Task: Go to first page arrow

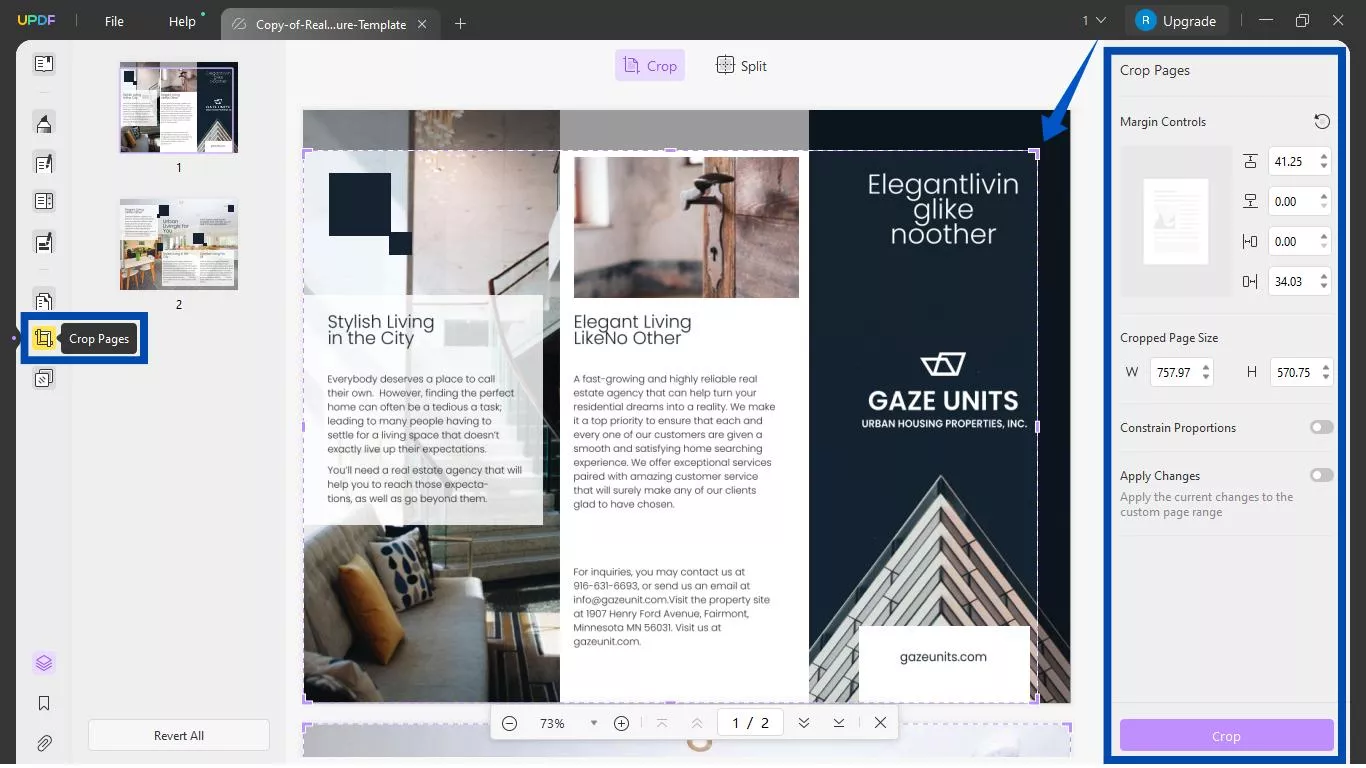Action: coord(661,723)
